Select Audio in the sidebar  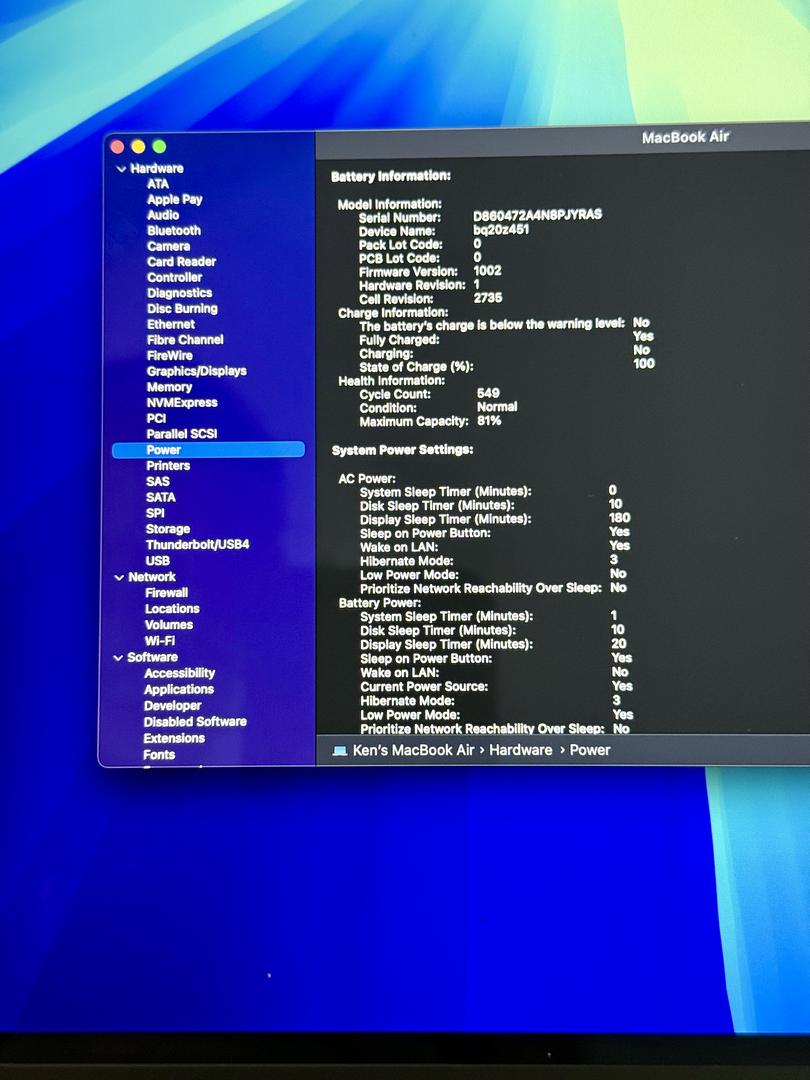point(163,215)
